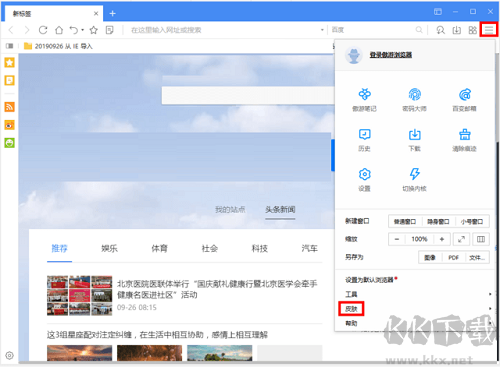
Task: Expand the address bar history dropdown arrow
Action: point(322,30)
